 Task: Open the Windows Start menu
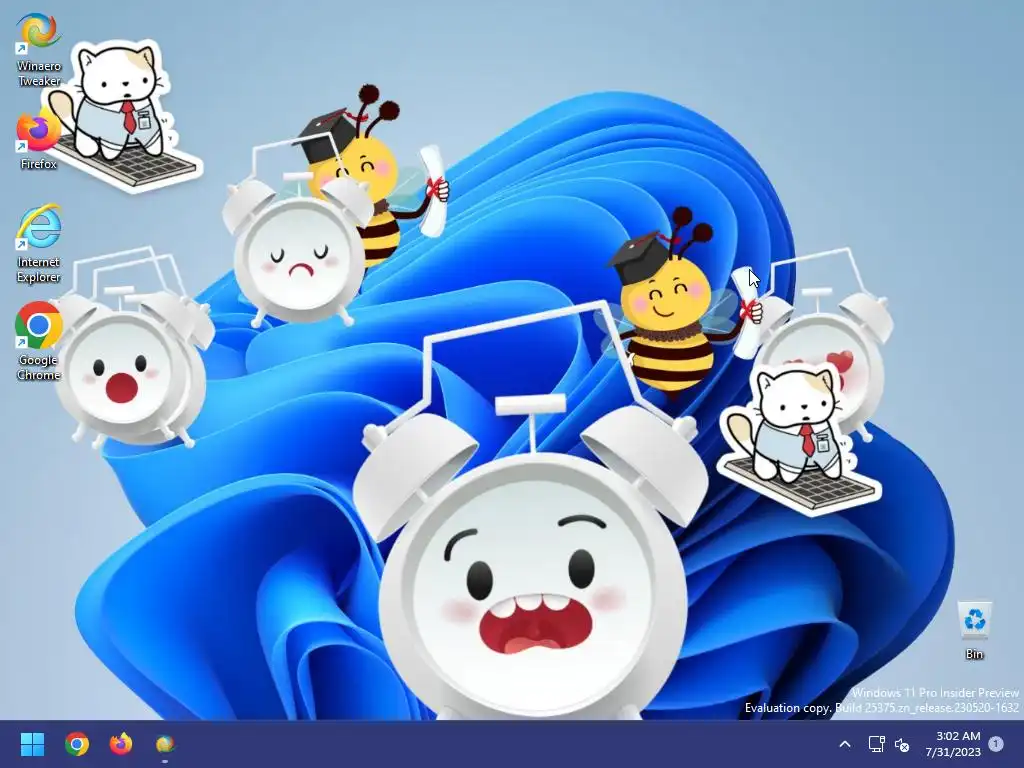32,744
